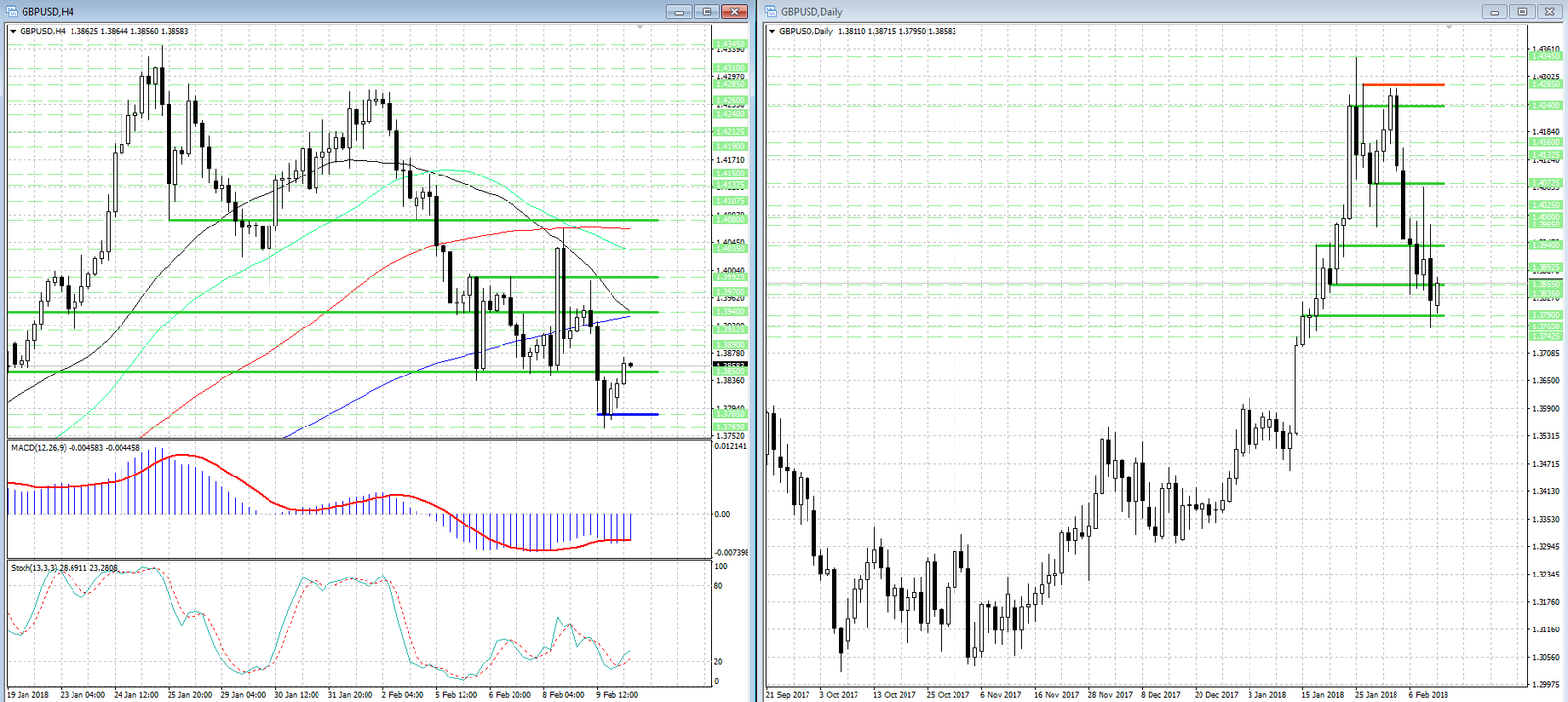Click the 2 Feb 04:00 time label
Screen dimensions: 1568x702
[x=403, y=694]
